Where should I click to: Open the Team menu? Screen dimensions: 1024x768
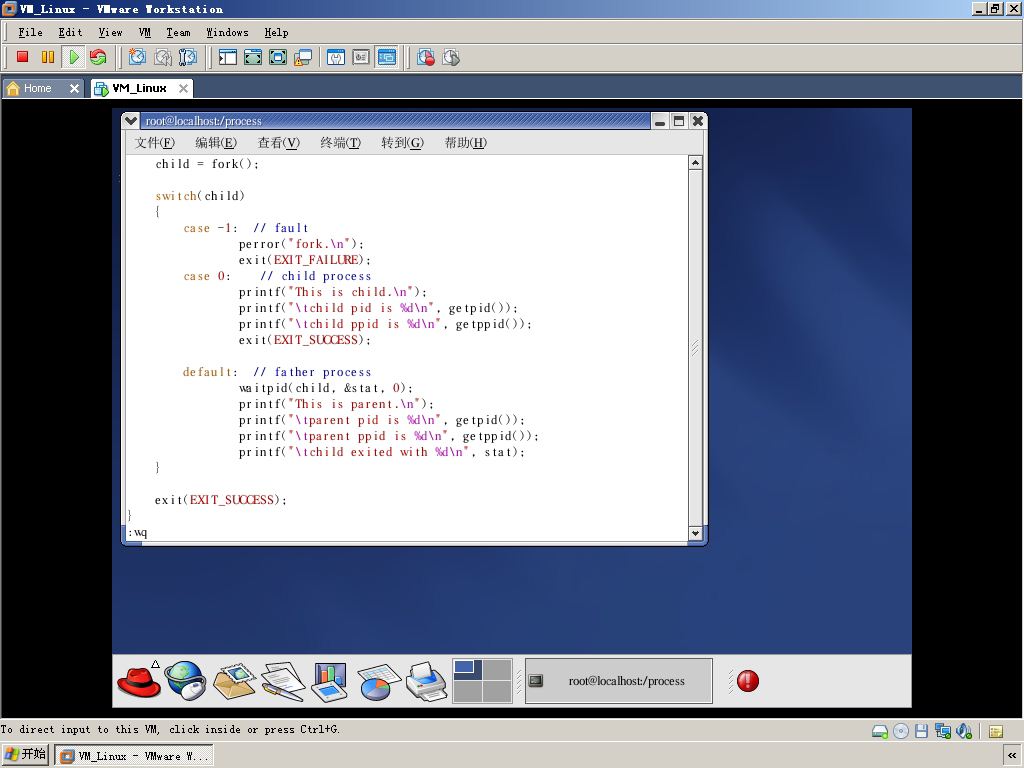click(178, 32)
